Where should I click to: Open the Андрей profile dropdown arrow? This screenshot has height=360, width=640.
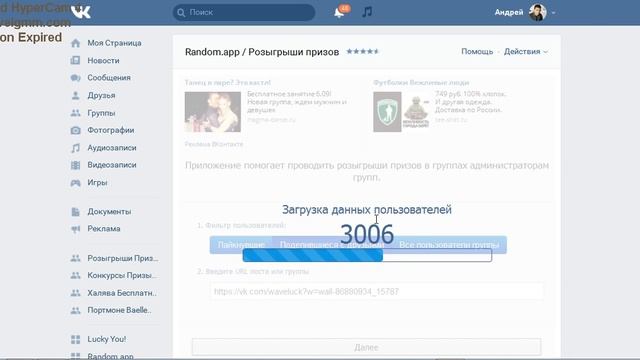(553, 13)
